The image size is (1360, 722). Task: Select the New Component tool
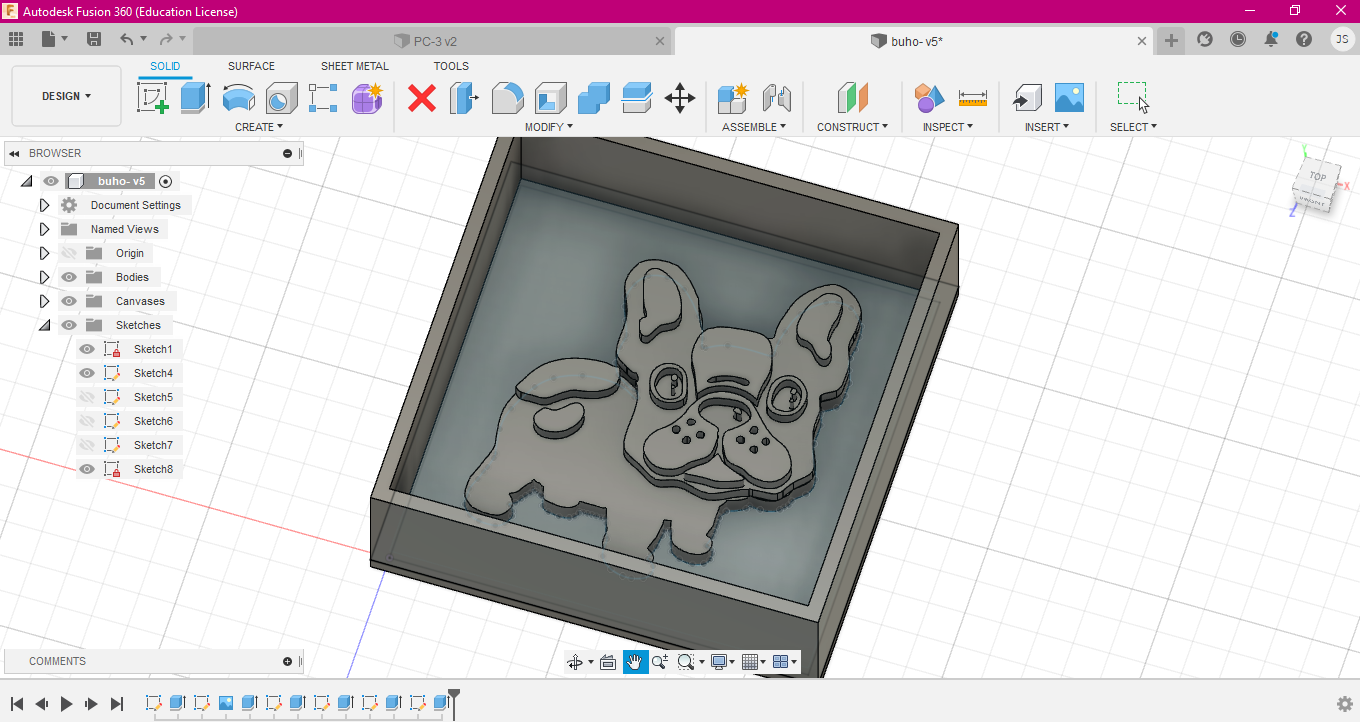point(733,98)
